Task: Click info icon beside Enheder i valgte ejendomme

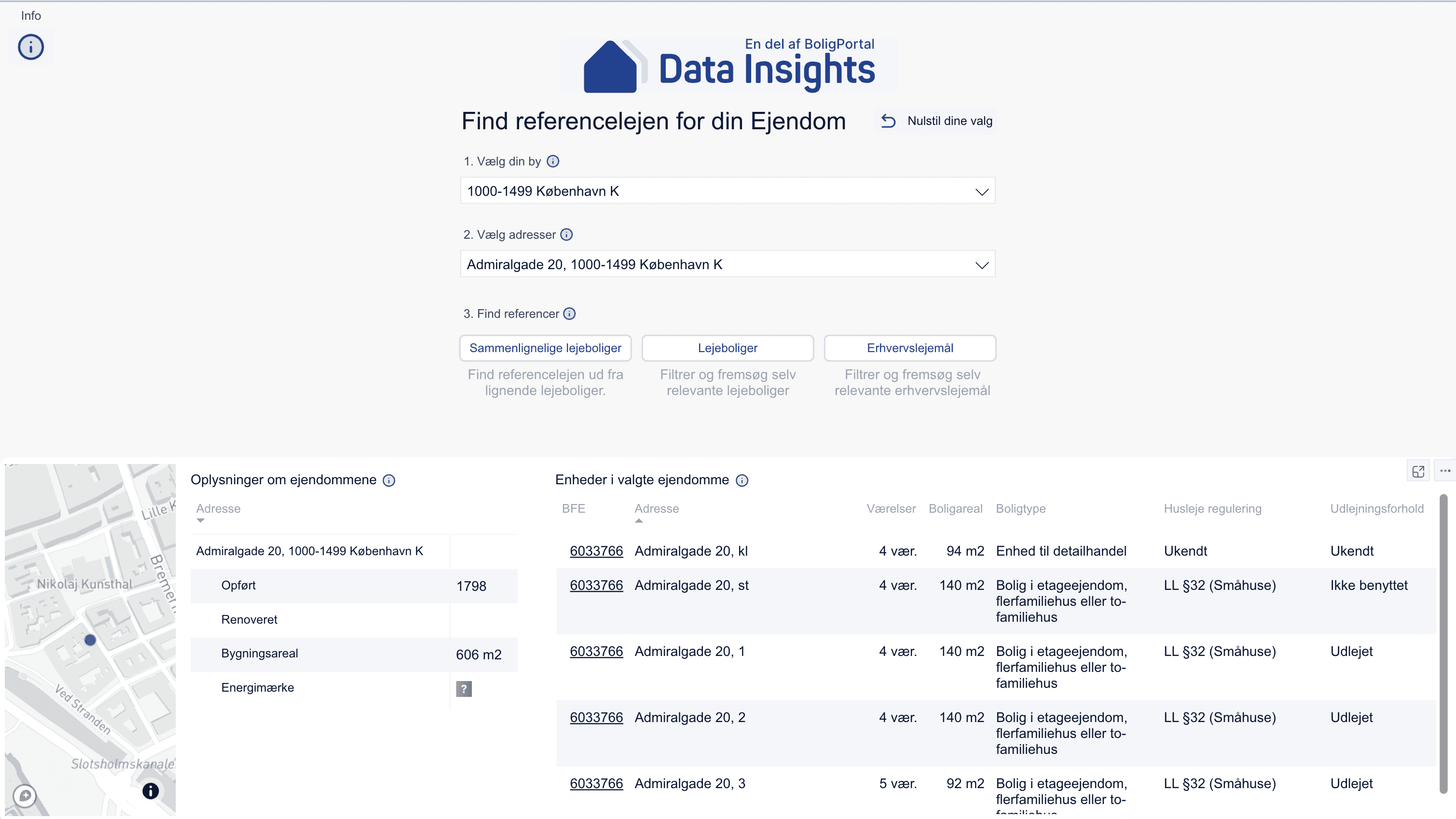Action: 742,480
